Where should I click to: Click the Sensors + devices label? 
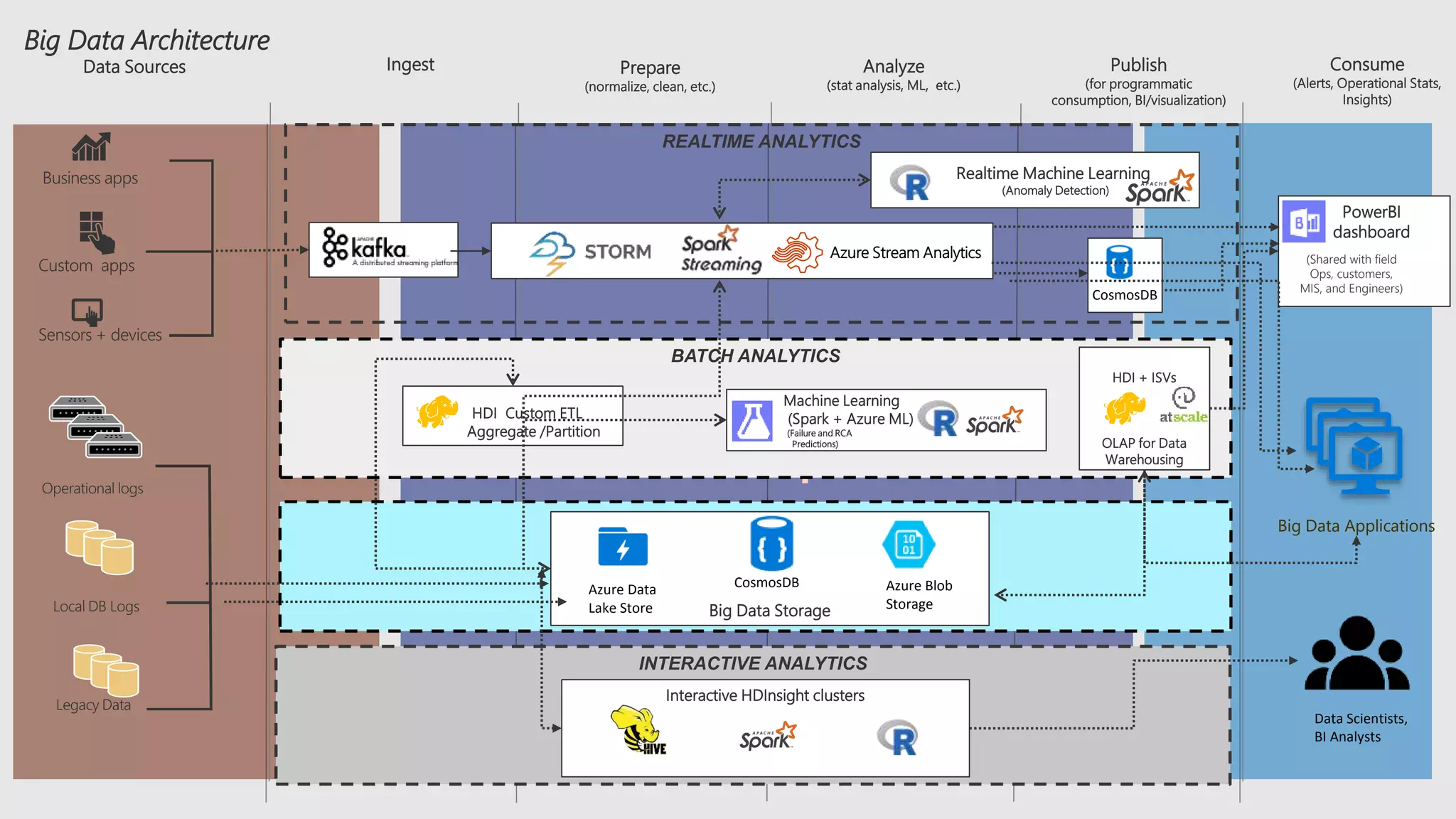pyautogui.click(x=100, y=334)
